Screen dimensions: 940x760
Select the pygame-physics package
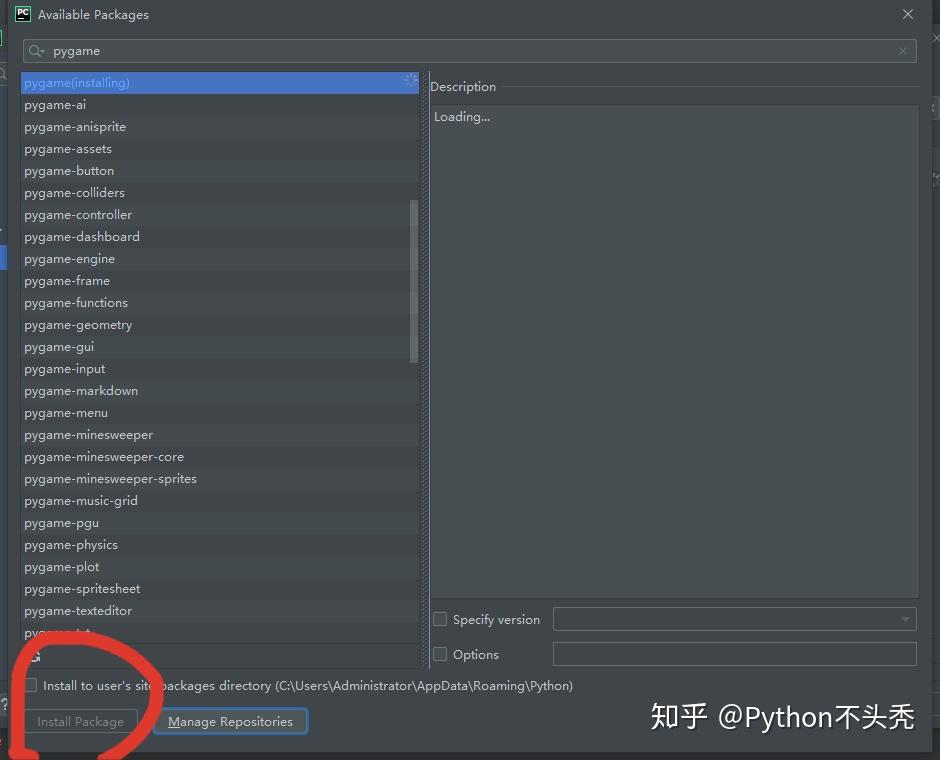(70, 544)
